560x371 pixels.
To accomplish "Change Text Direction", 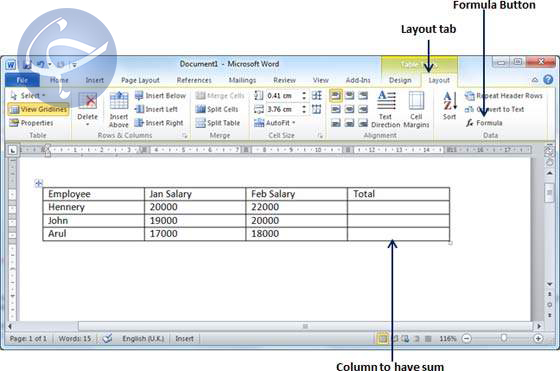I will point(386,109).
